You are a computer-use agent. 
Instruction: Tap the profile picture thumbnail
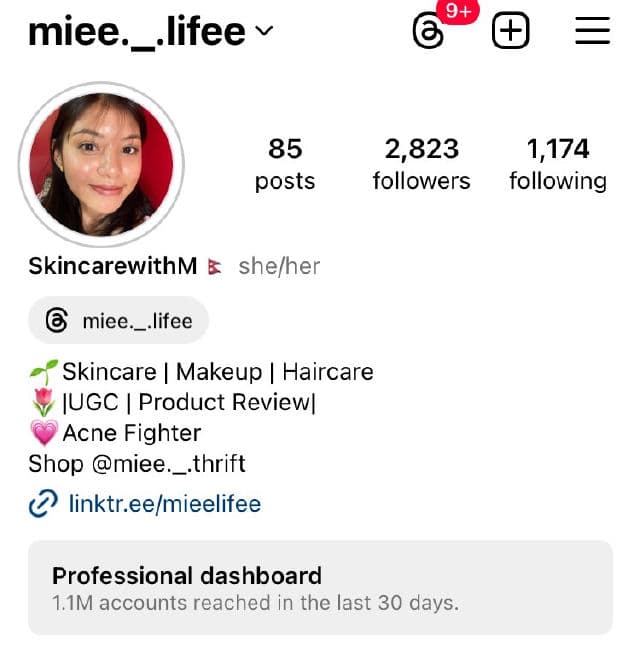point(102,165)
